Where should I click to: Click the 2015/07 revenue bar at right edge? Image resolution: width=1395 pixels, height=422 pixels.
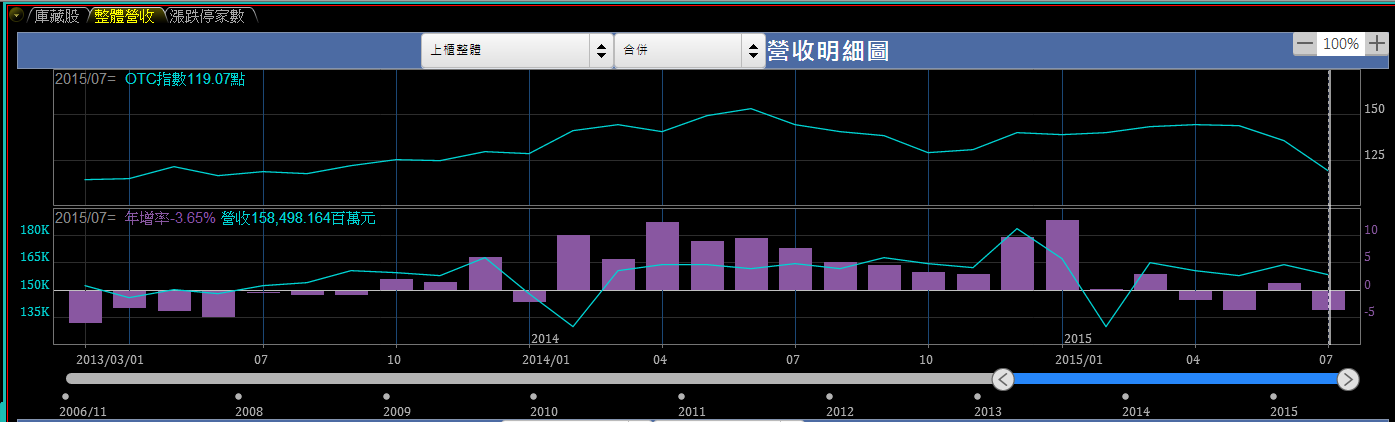(x=1328, y=300)
